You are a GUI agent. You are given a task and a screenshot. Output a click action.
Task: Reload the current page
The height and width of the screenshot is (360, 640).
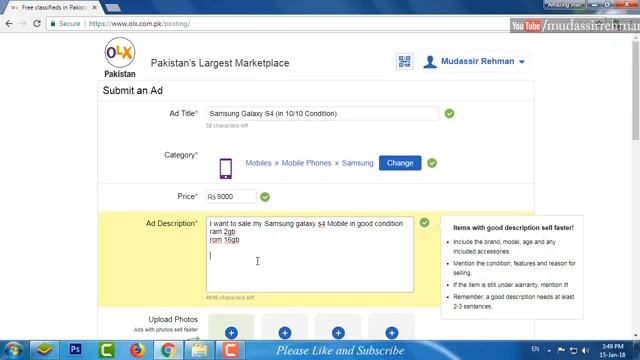tap(37, 24)
